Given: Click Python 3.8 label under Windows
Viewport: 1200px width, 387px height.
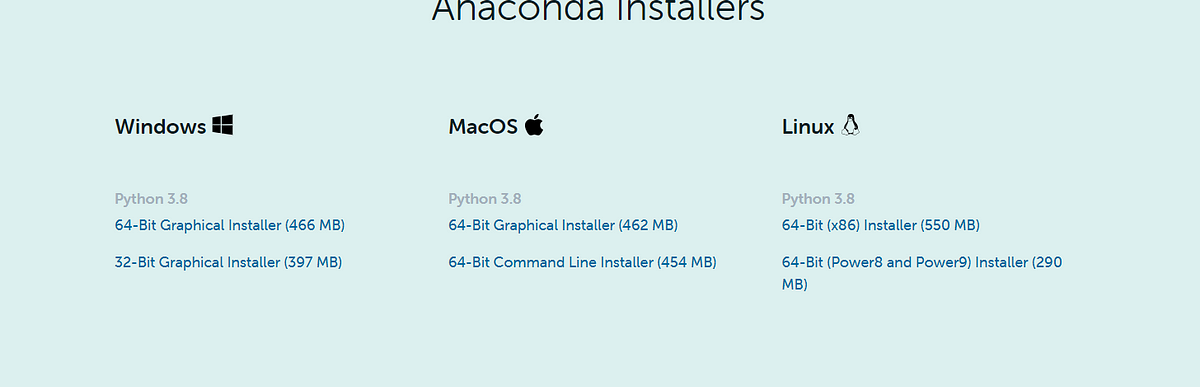Looking at the screenshot, I should click(x=151, y=198).
